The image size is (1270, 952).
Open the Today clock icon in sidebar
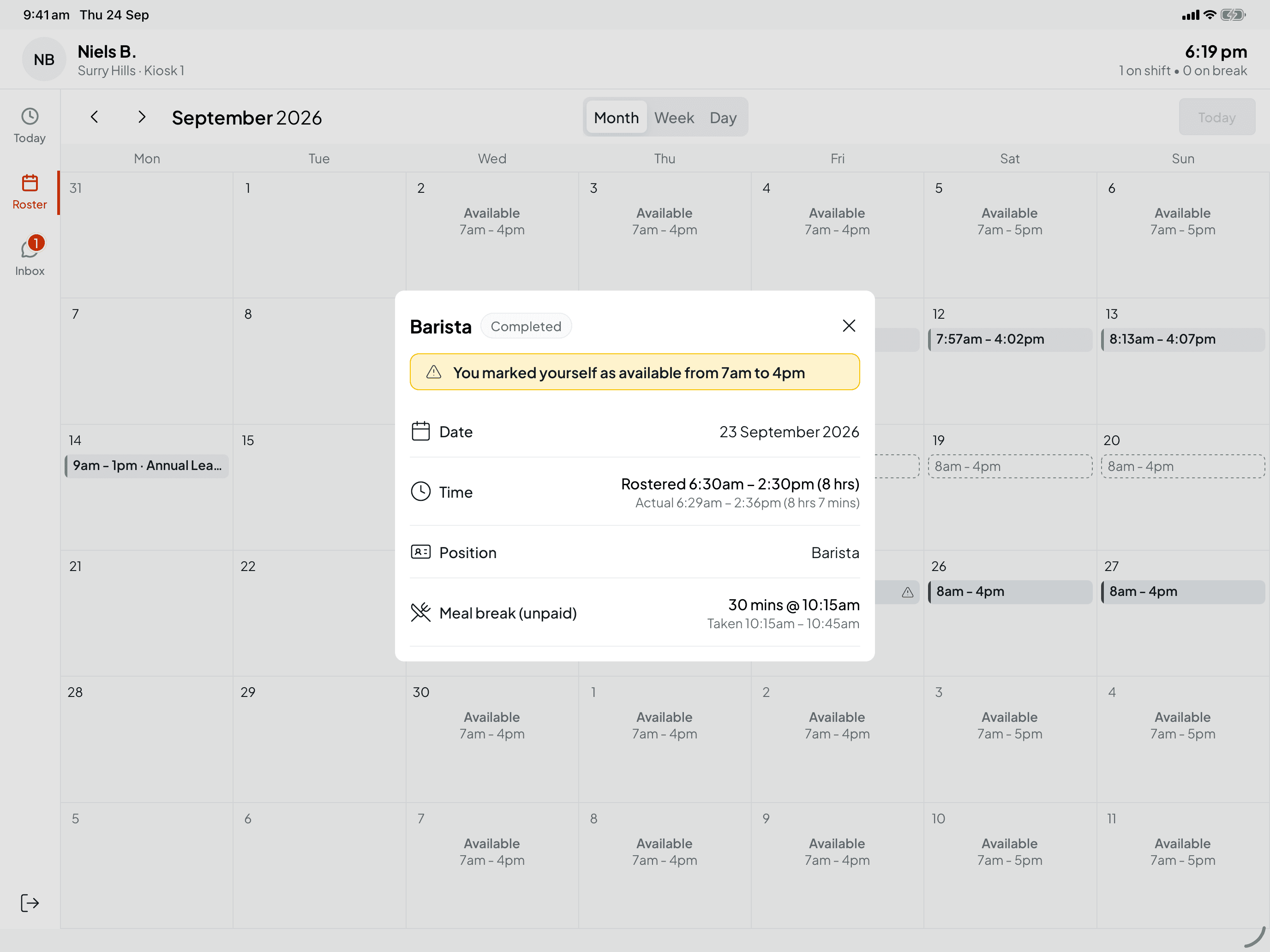(x=30, y=117)
